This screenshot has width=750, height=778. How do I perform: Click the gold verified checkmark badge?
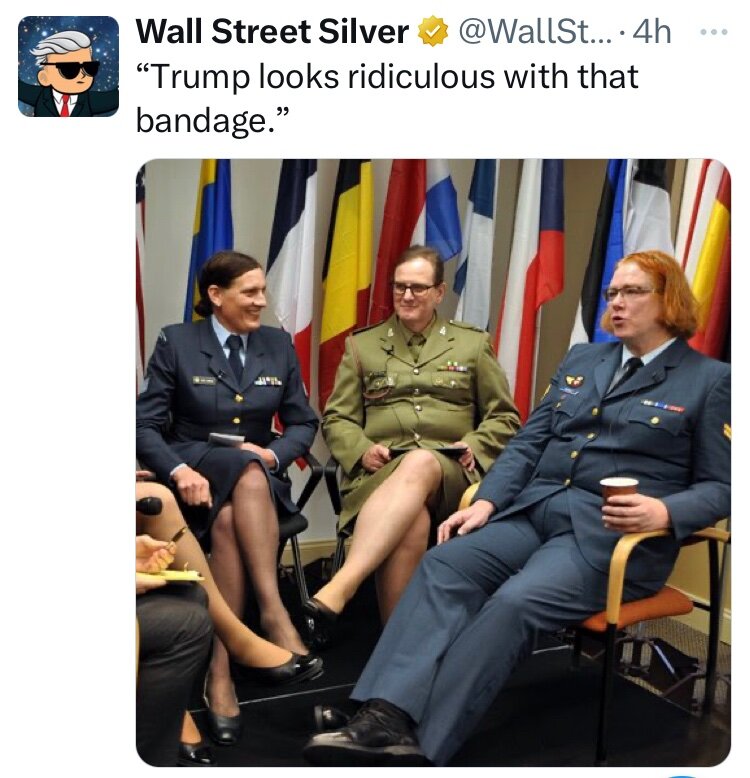pos(433,31)
